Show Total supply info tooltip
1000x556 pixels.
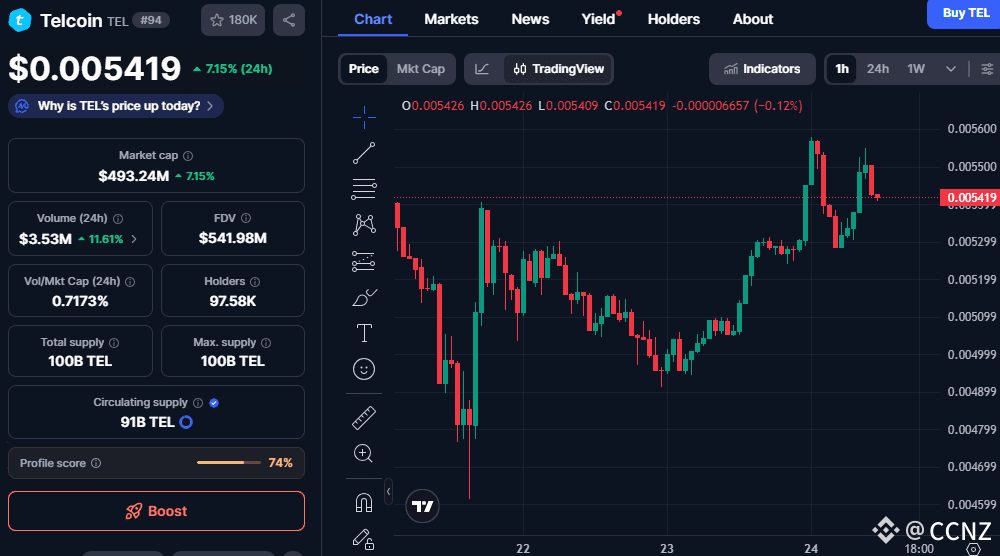[x=114, y=343]
